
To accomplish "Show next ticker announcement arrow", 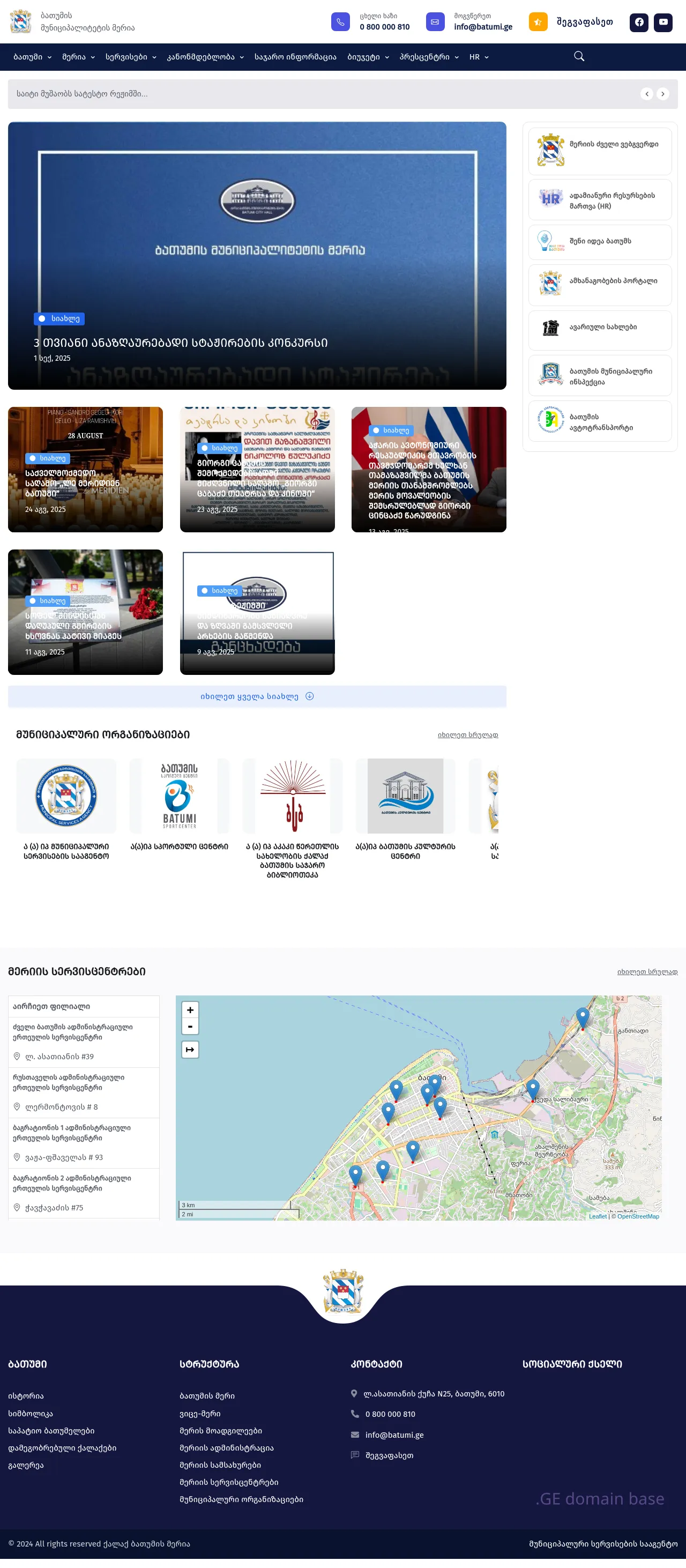I will 663,94.
